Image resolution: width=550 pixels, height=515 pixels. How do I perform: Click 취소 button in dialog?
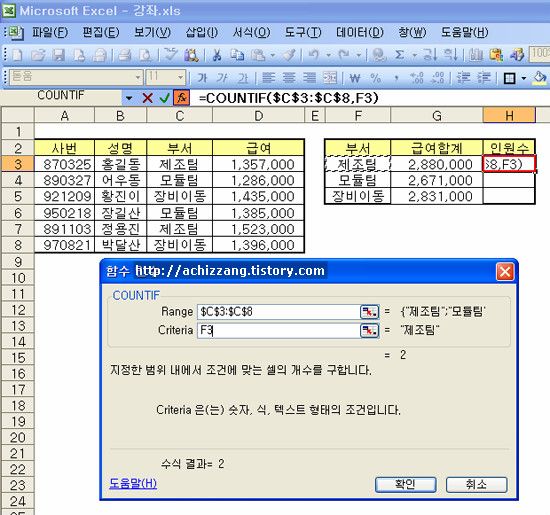(x=476, y=484)
